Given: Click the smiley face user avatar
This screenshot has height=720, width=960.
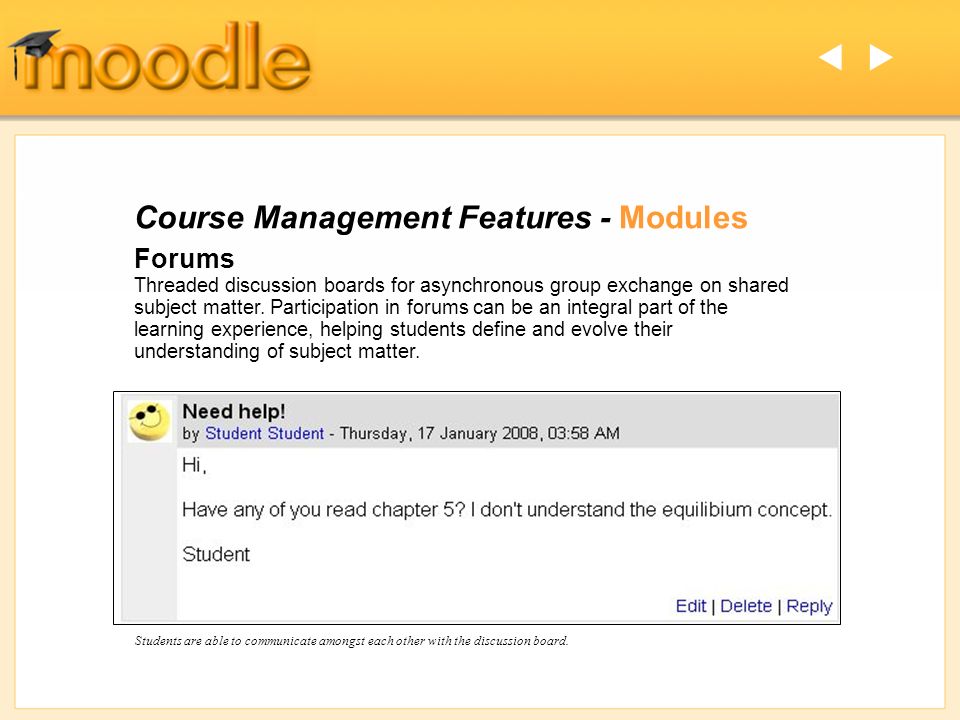Looking at the screenshot, I should point(149,421).
